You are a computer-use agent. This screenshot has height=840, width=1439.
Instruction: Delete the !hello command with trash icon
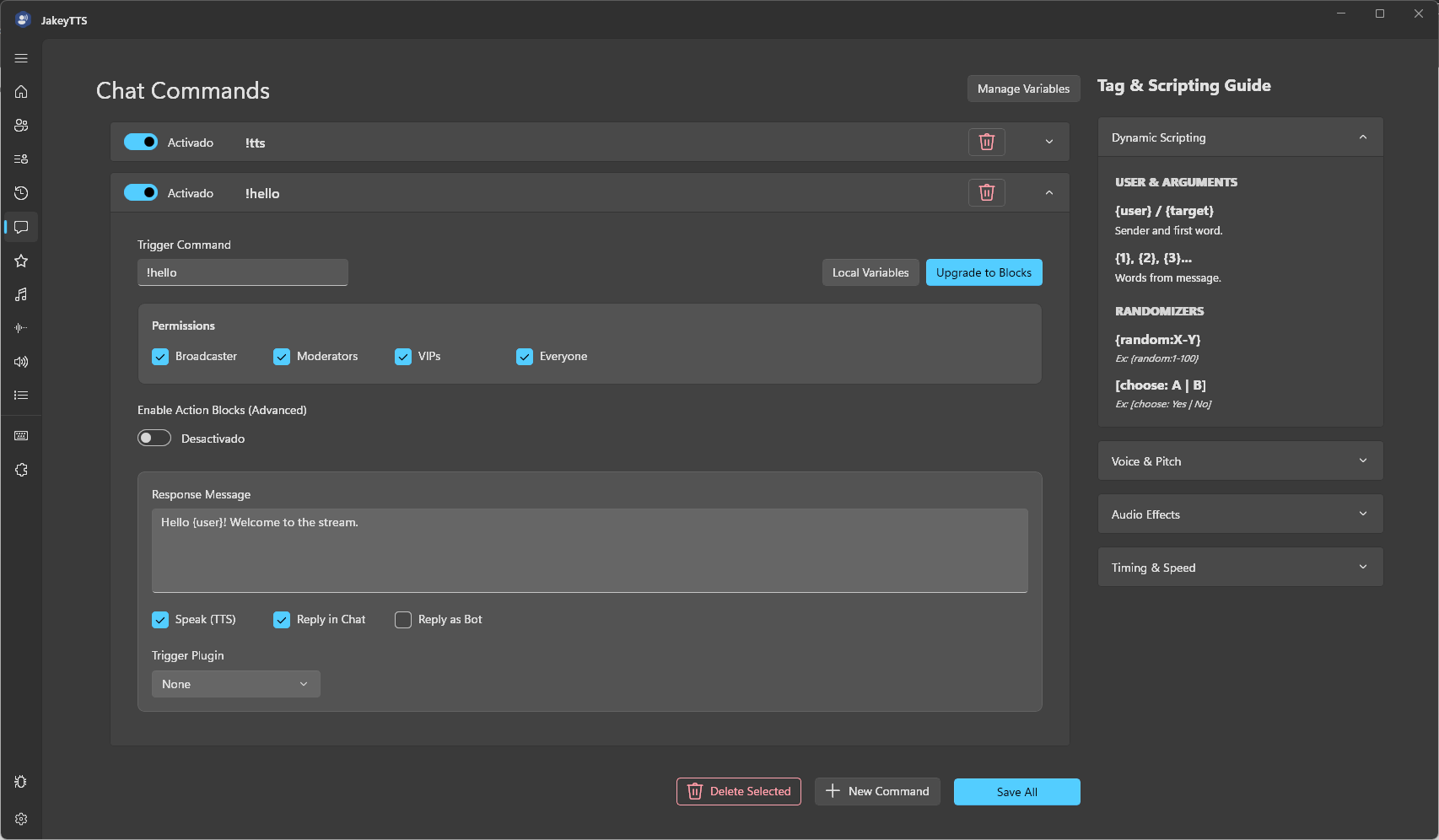[987, 192]
